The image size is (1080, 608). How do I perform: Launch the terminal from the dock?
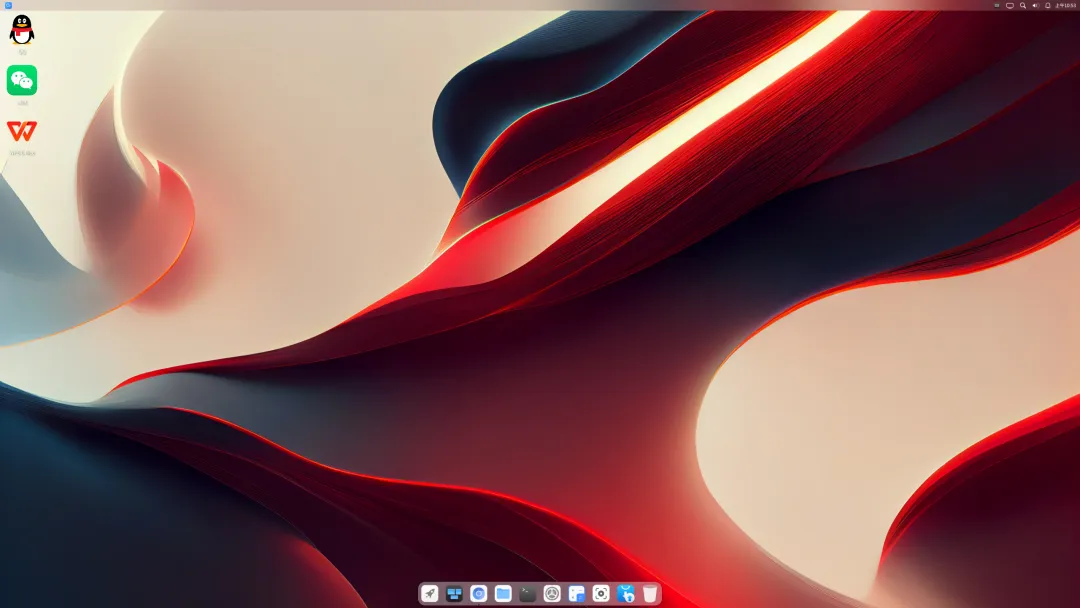tap(528, 594)
